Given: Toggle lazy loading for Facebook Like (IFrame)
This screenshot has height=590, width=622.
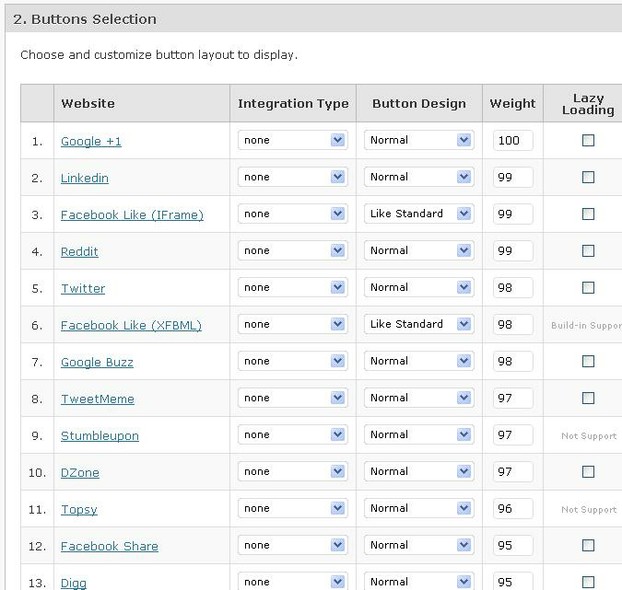Looking at the screenshot, I should 588,214.
